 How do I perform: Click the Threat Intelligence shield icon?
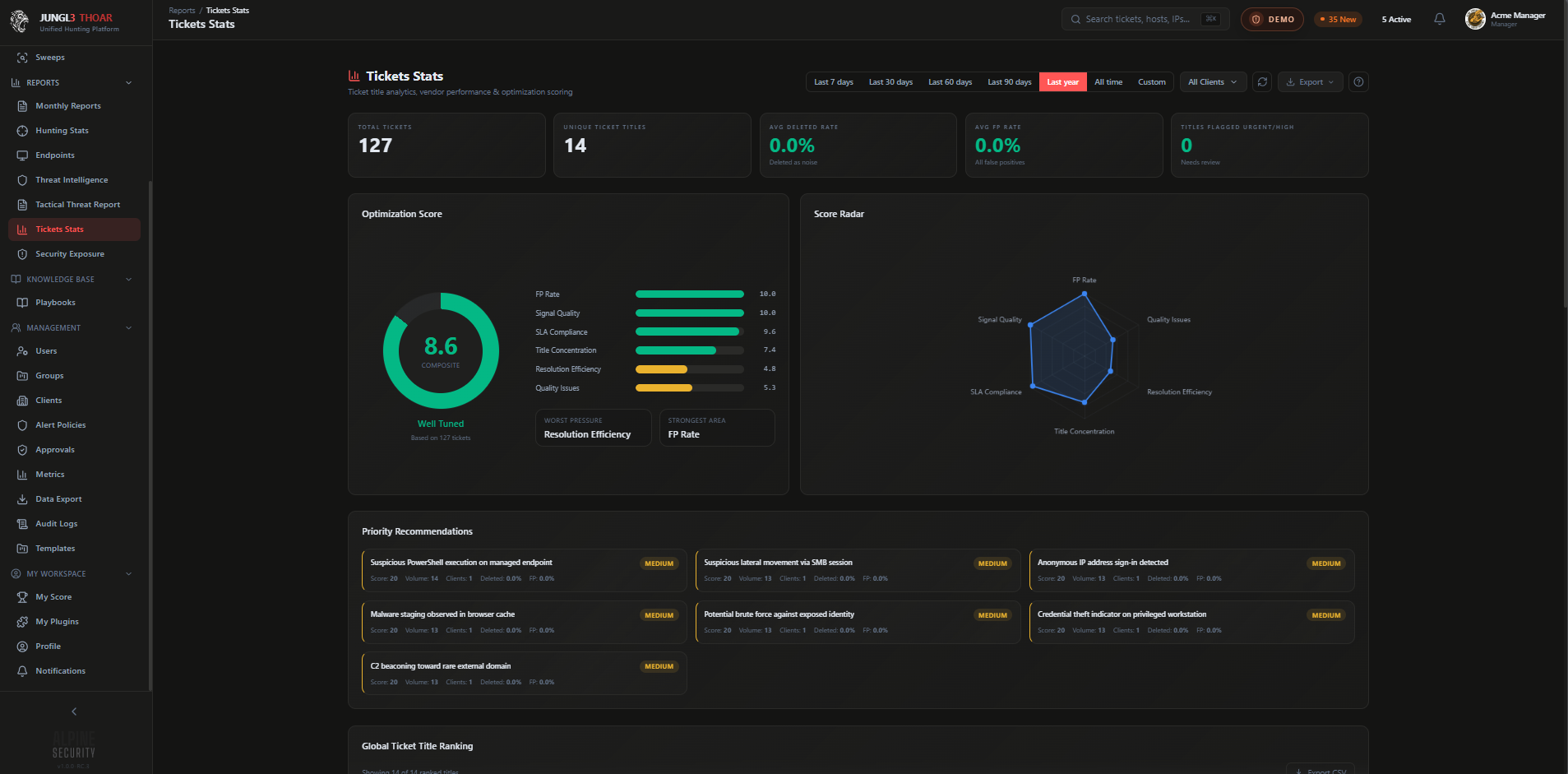pyautogui.click(x=22, y=180)
